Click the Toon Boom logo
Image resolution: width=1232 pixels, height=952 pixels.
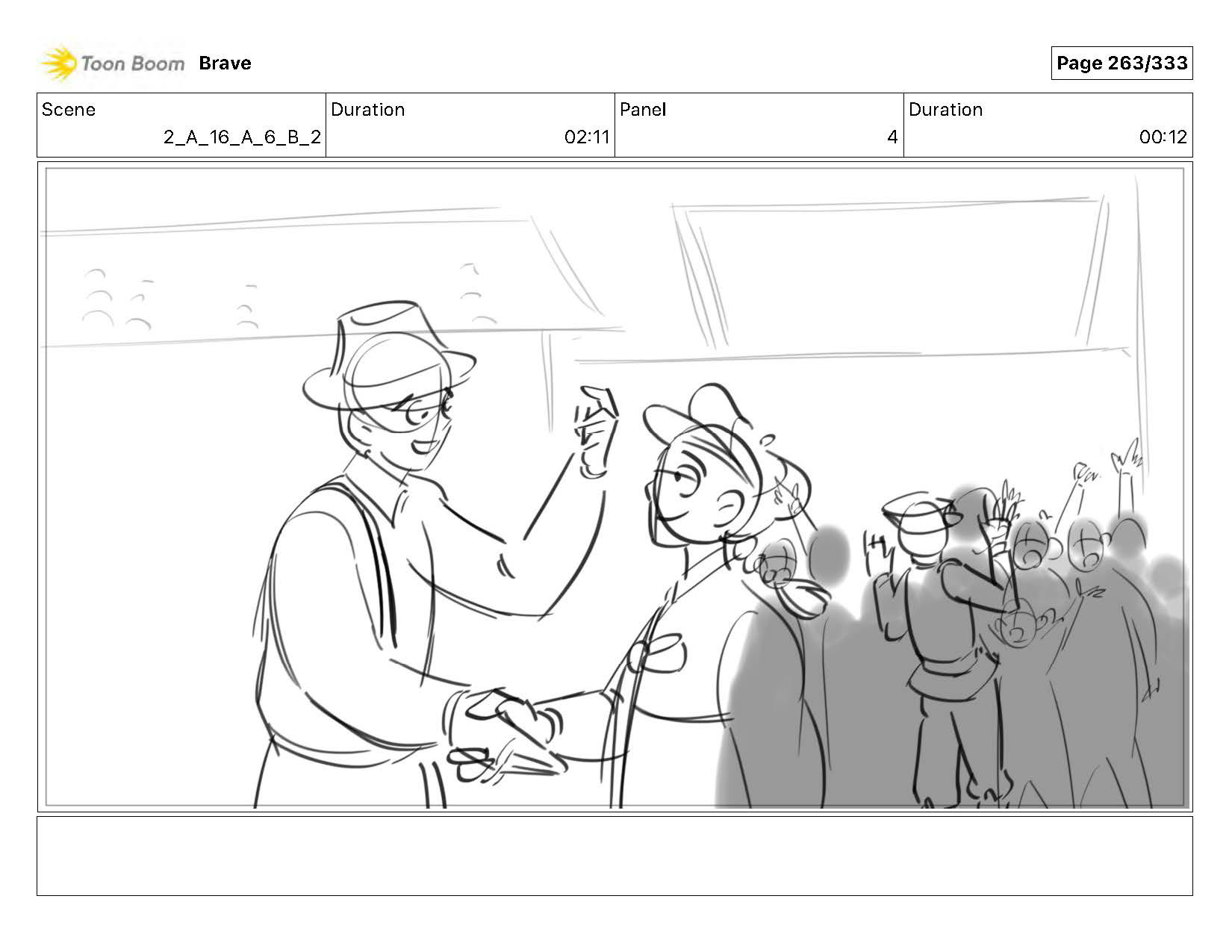[x=112, y=63]
